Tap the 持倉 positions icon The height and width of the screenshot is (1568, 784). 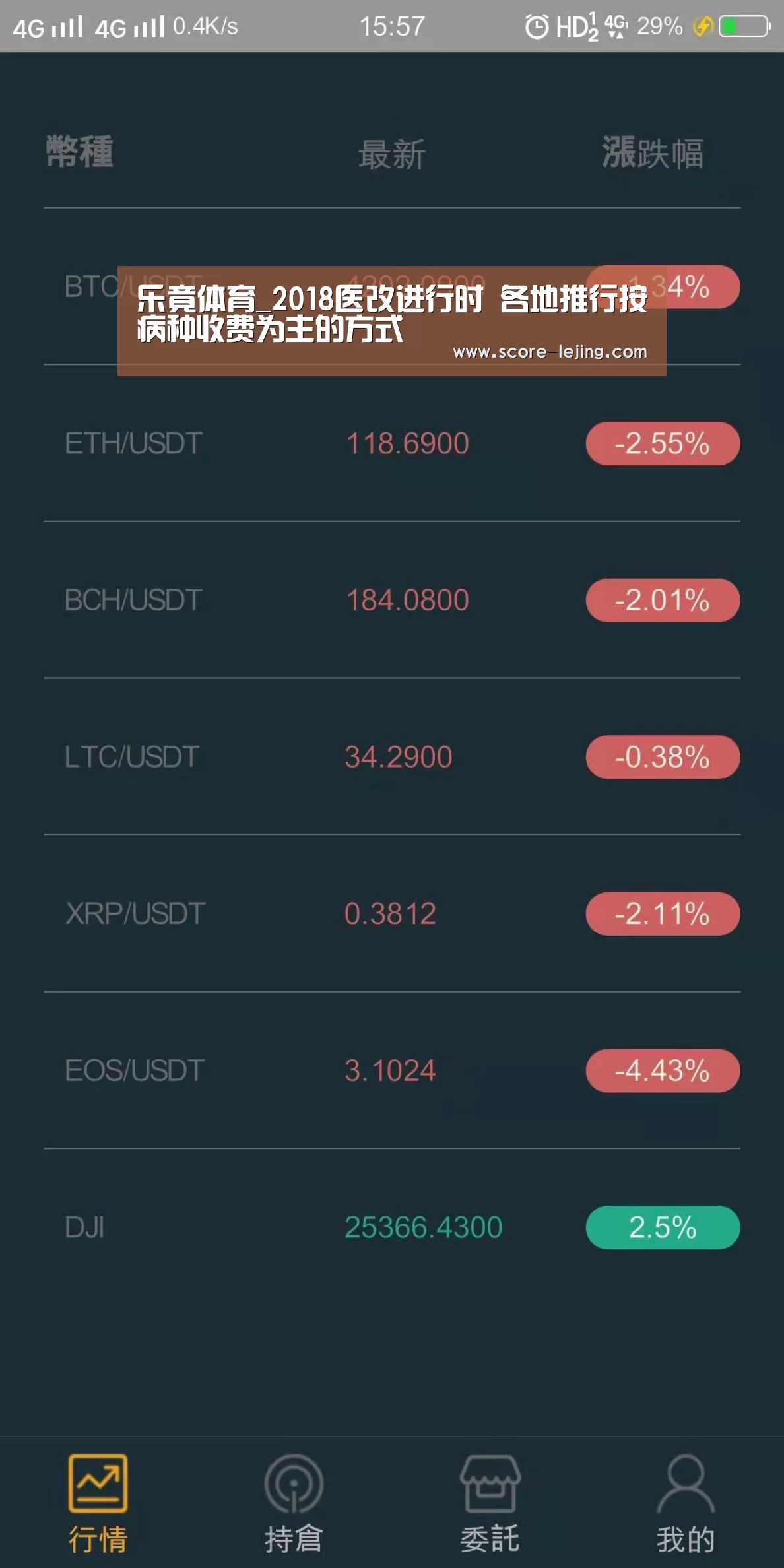[x=294, y=1483]
